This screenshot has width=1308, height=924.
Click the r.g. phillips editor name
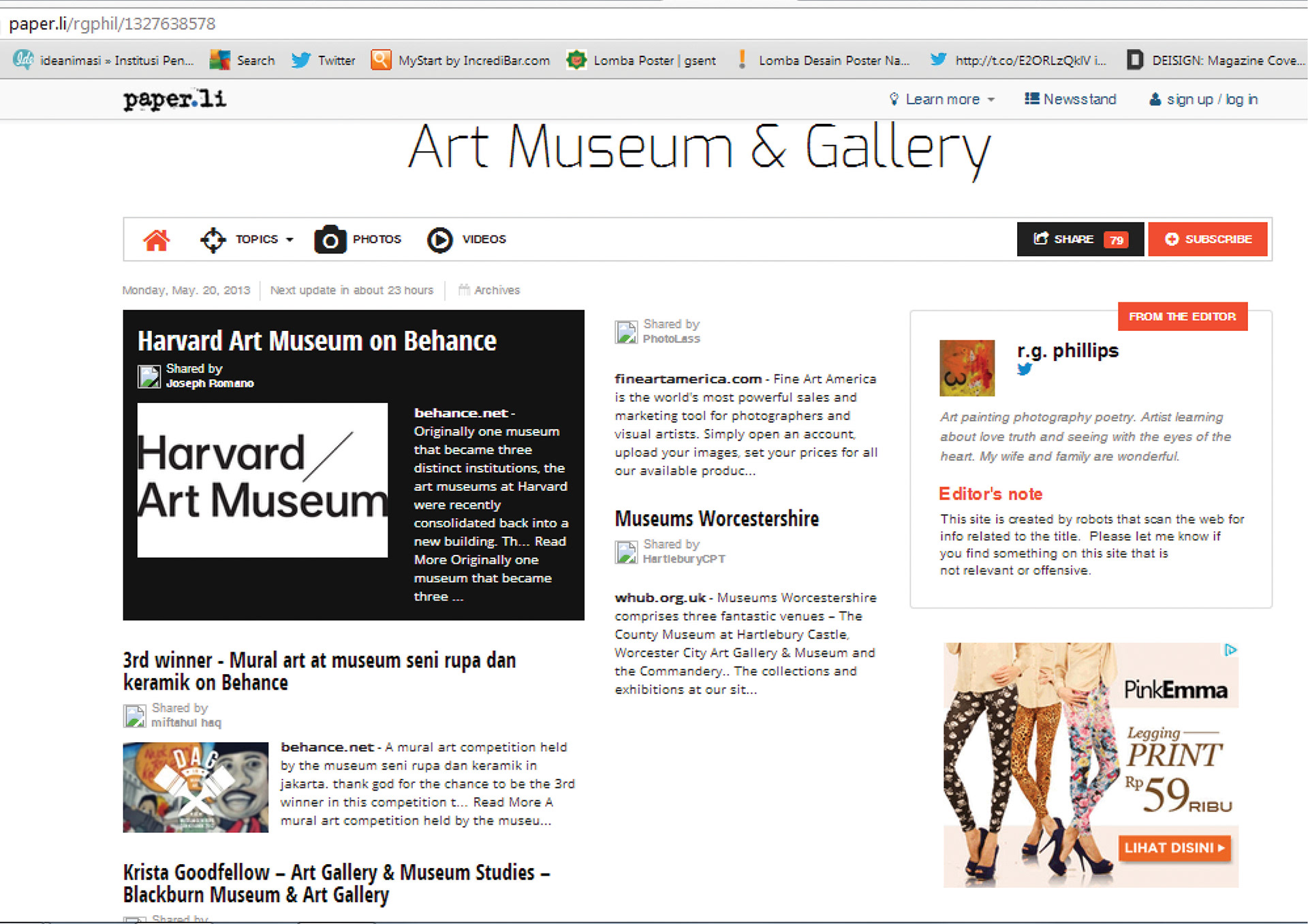(1068, 351)
